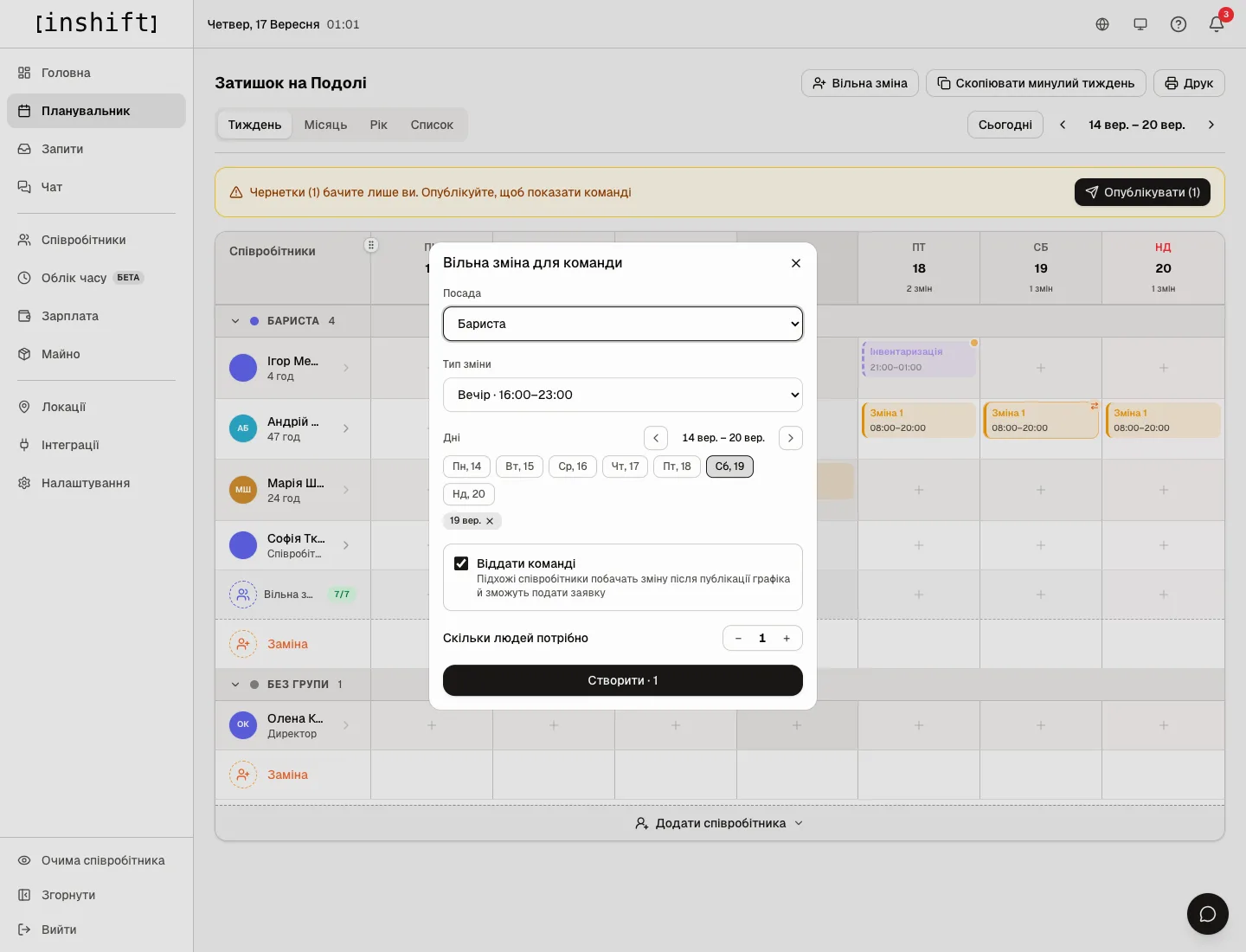Image resolution: width=1246 pixels, height=952 pixels.
Task: Toggle Віддати команді checkbox
Action: [461, 563]
